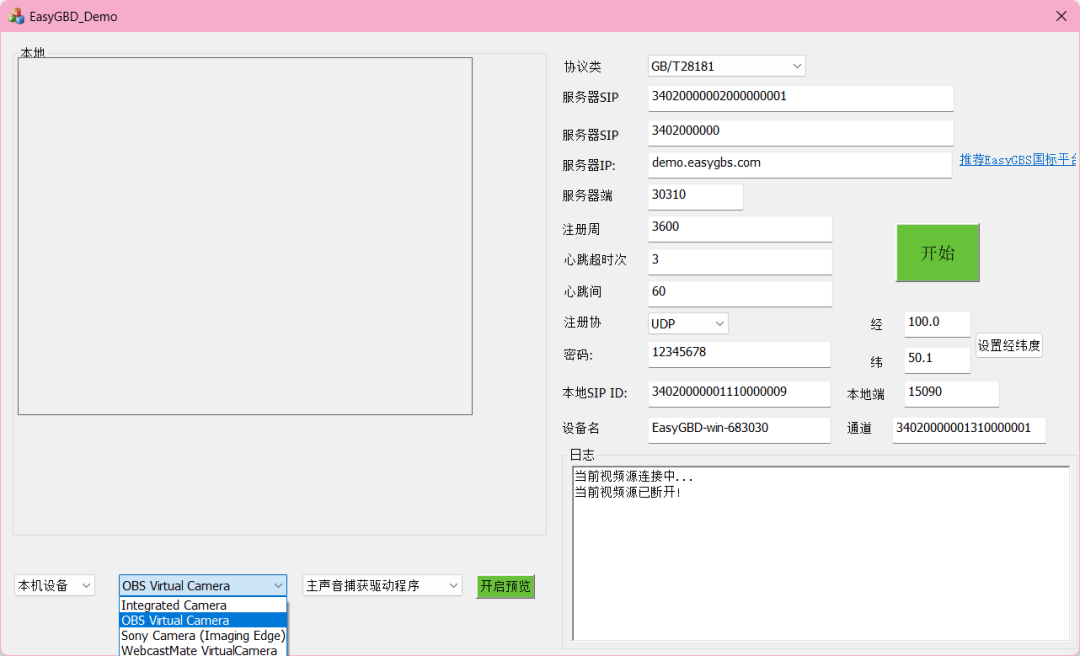Open the 主声音捕获驱动程序 audio dropdown

(382, 585)
